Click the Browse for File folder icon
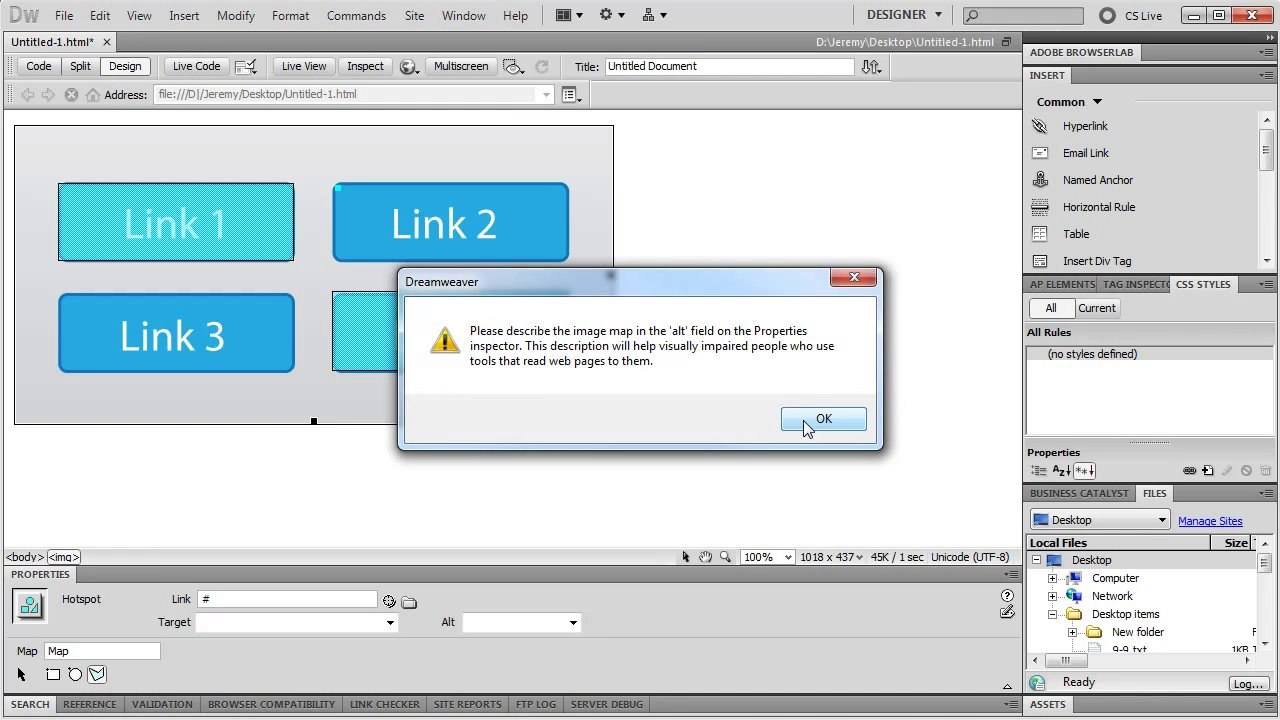The height and width of the screenshot is (720, 1280). (409, 602)
